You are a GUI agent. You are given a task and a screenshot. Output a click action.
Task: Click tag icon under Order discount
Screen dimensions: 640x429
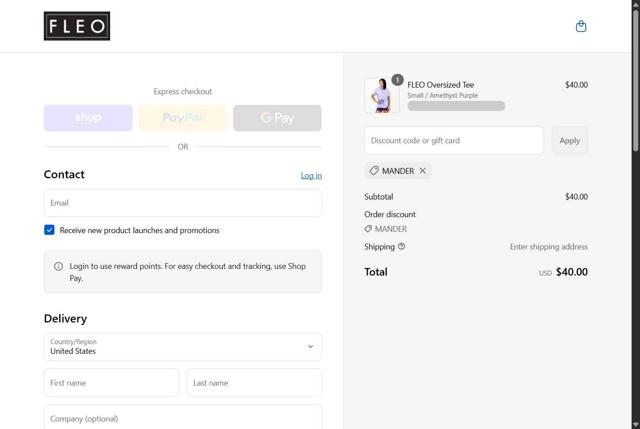coord(368,229)
